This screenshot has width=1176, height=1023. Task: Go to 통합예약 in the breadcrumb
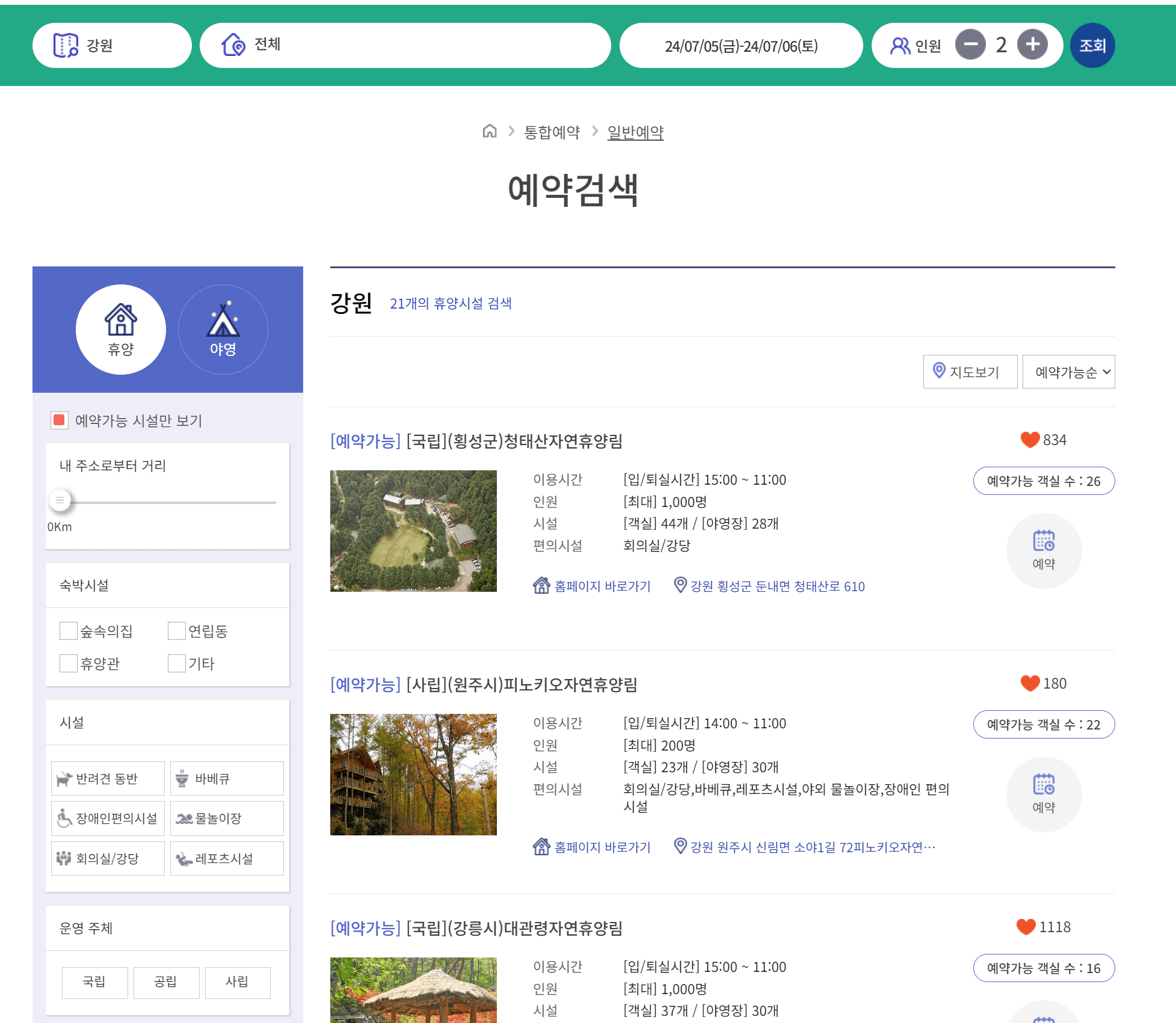[x=552, y=132]
